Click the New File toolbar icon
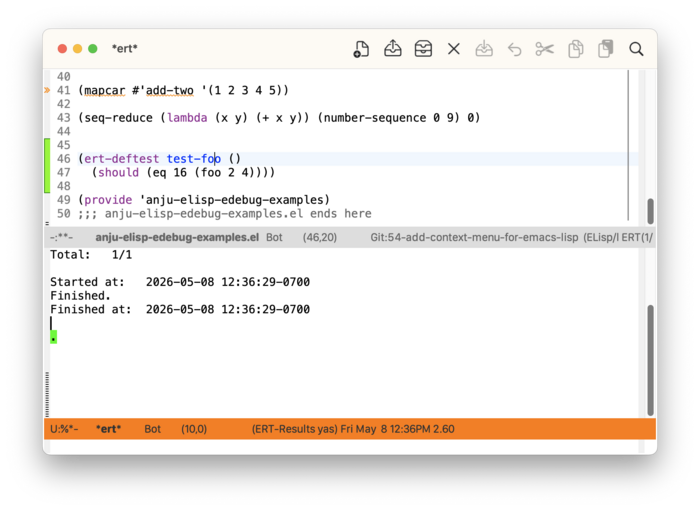Image resolution: width=700 pixels, height=511 pixels. pos(361,49)
